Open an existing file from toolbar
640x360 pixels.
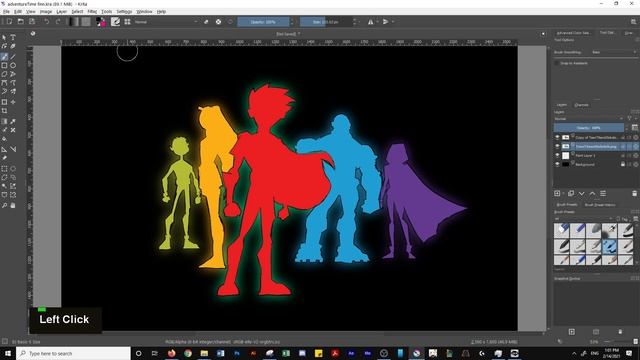20,22
